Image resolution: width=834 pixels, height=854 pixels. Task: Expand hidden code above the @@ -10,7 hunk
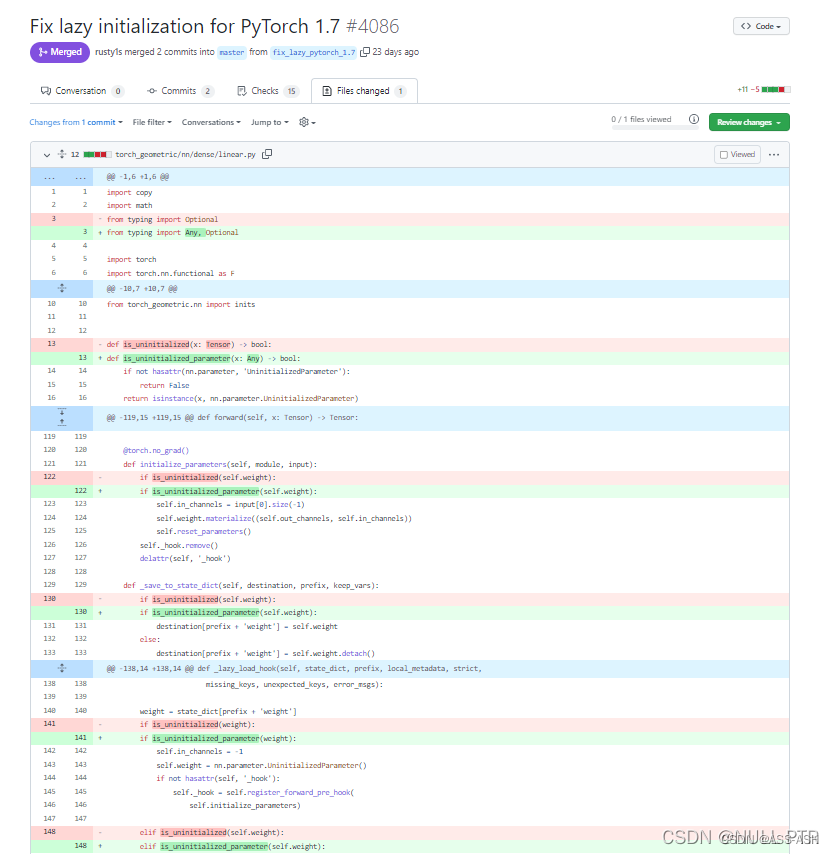(x=62, y=289)
